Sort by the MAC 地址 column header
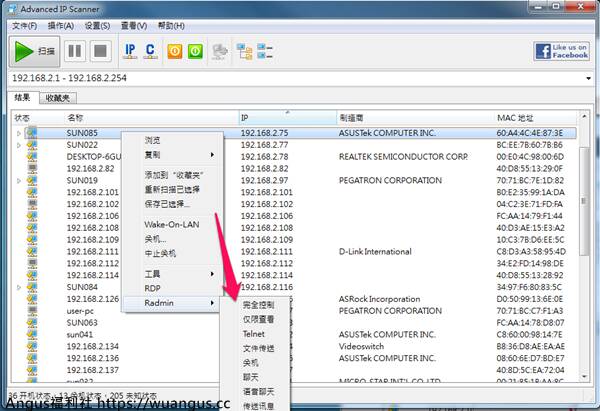 point(536,117)
